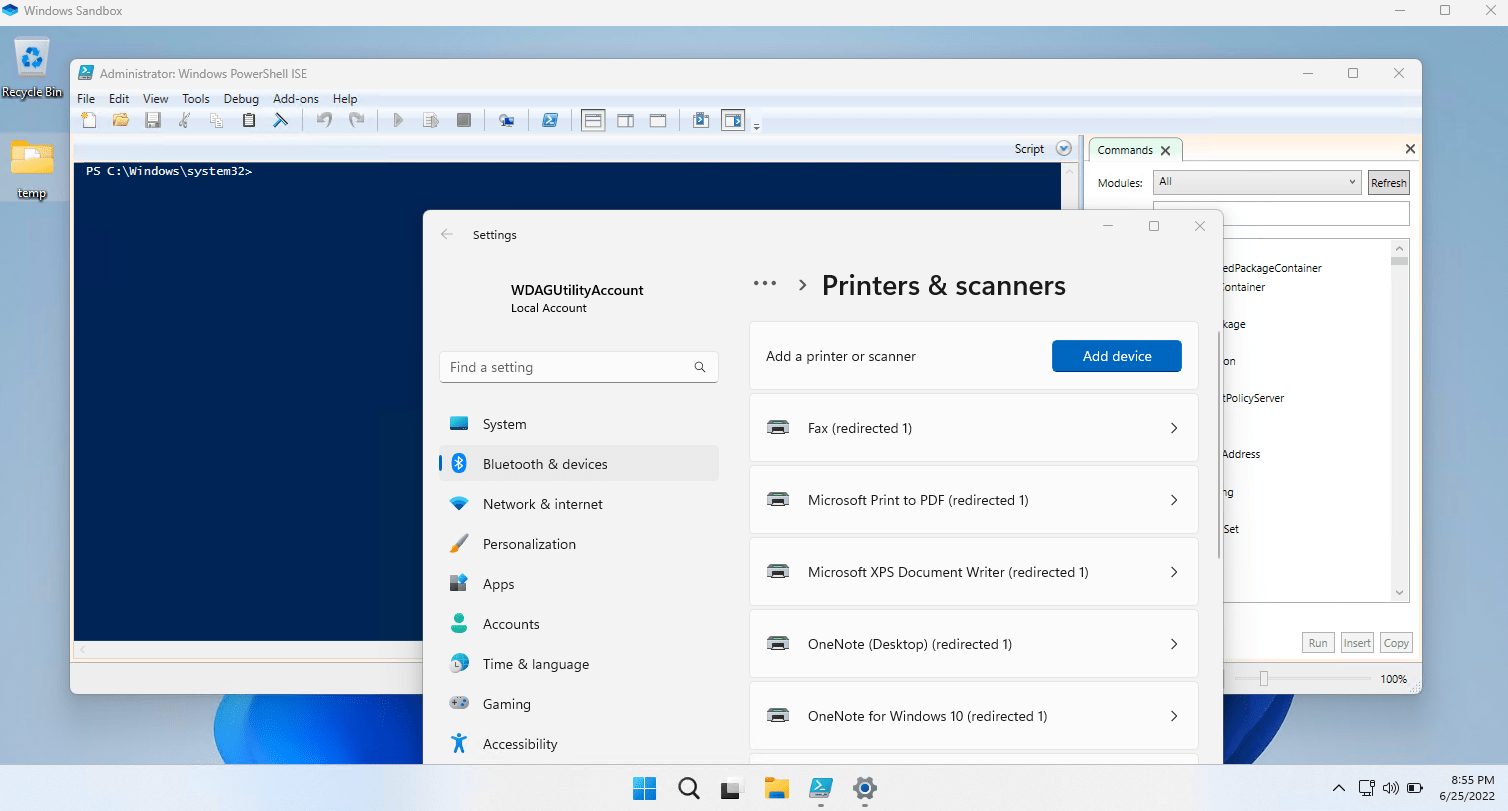Open the Tools menu in PowerShell ISE
This screenshot has width=1508, height=811.
coord(195,98)
